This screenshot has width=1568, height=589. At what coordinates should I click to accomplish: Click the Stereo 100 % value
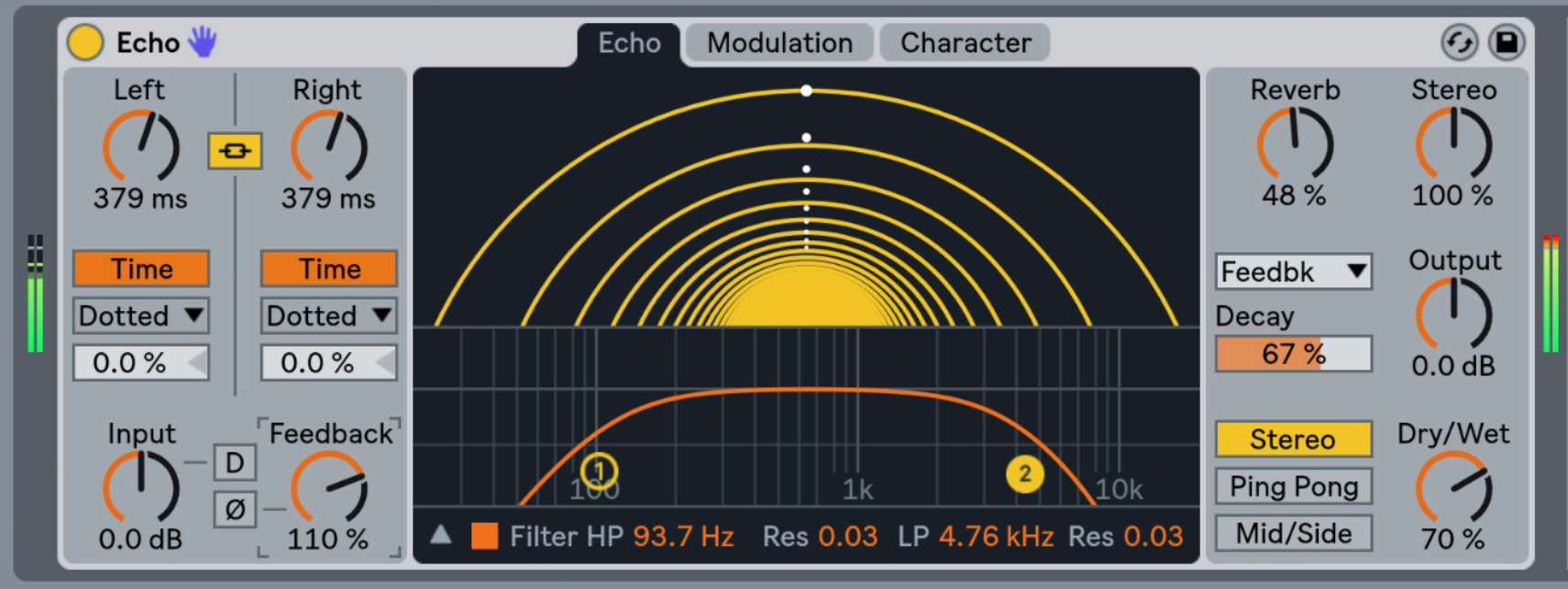pos(1452,195)
